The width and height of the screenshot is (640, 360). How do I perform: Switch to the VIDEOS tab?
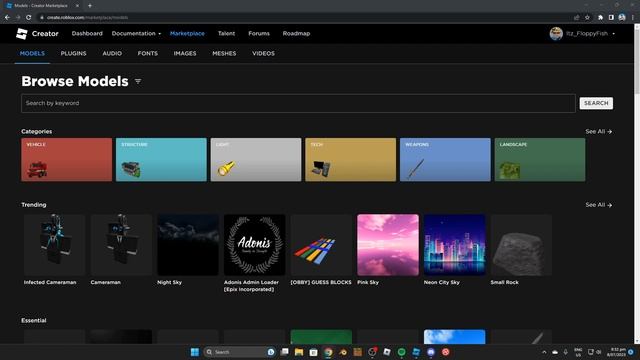(263, 53)
